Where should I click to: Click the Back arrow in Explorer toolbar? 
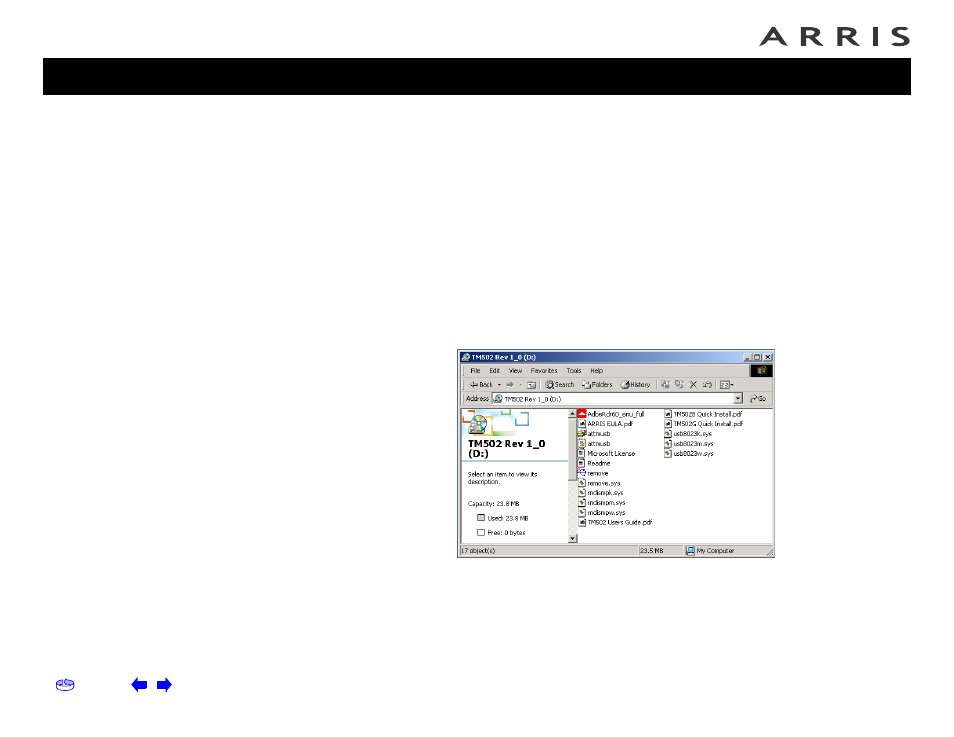pos(481,385)
